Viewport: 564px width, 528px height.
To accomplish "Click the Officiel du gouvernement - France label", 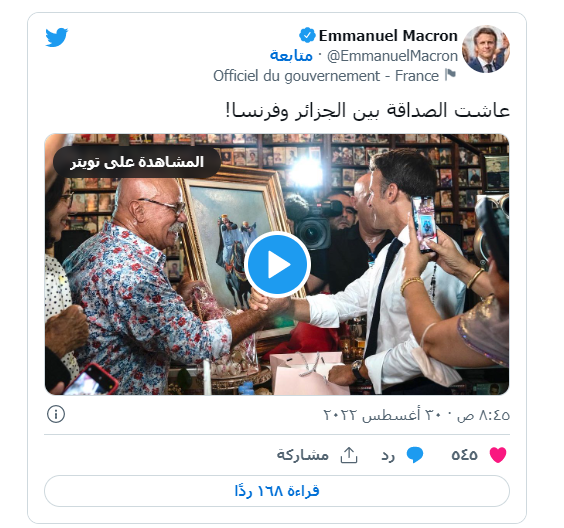I will tap(326, 76).
